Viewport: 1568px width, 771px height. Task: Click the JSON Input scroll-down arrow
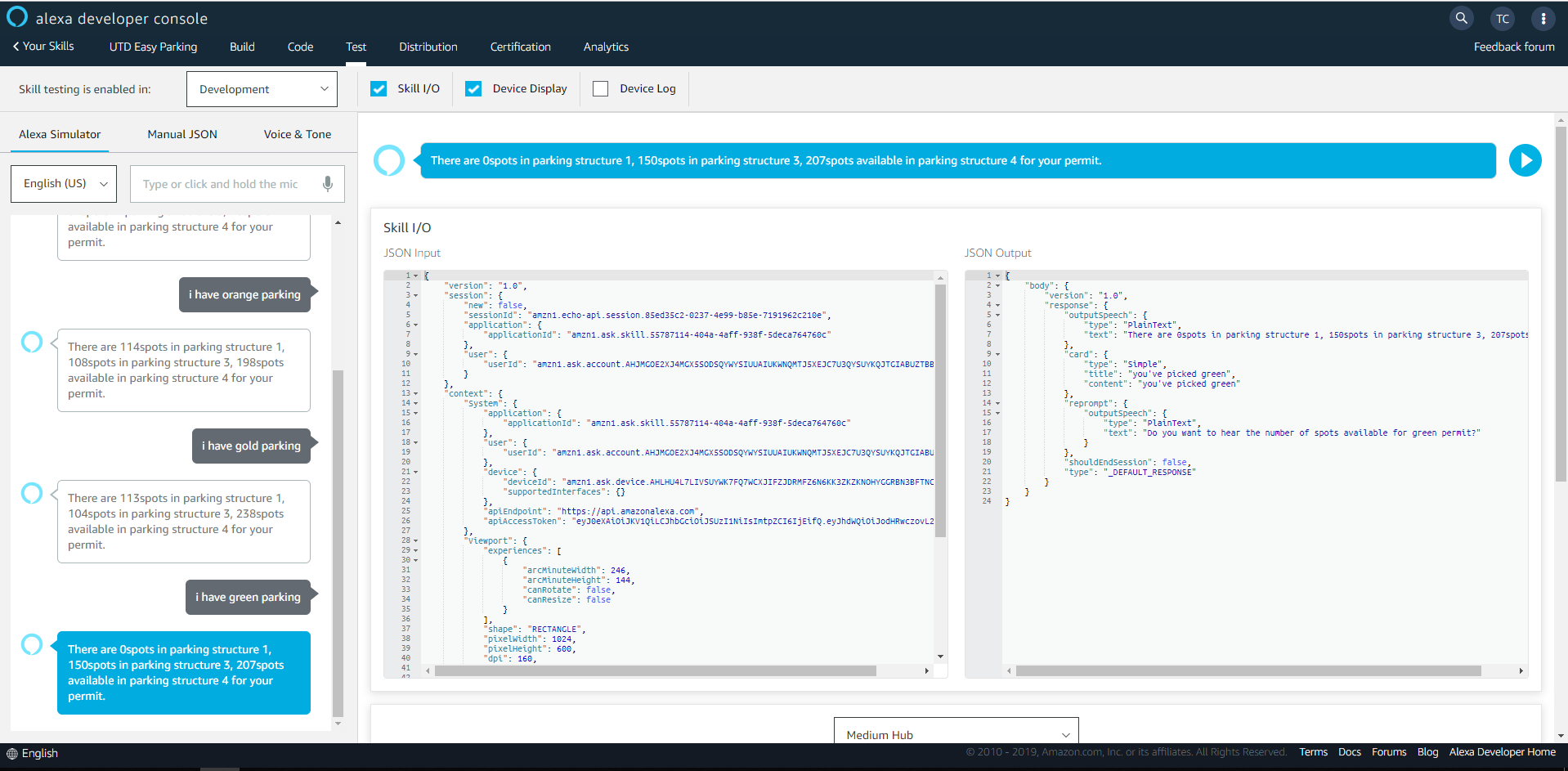pos(940,657)
